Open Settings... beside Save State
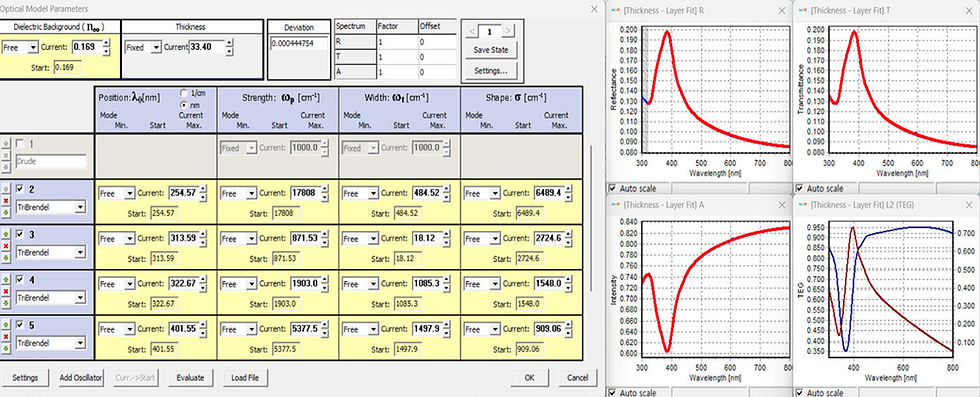Viewport: 980px width, 397px height. click(x=491, y=71)
